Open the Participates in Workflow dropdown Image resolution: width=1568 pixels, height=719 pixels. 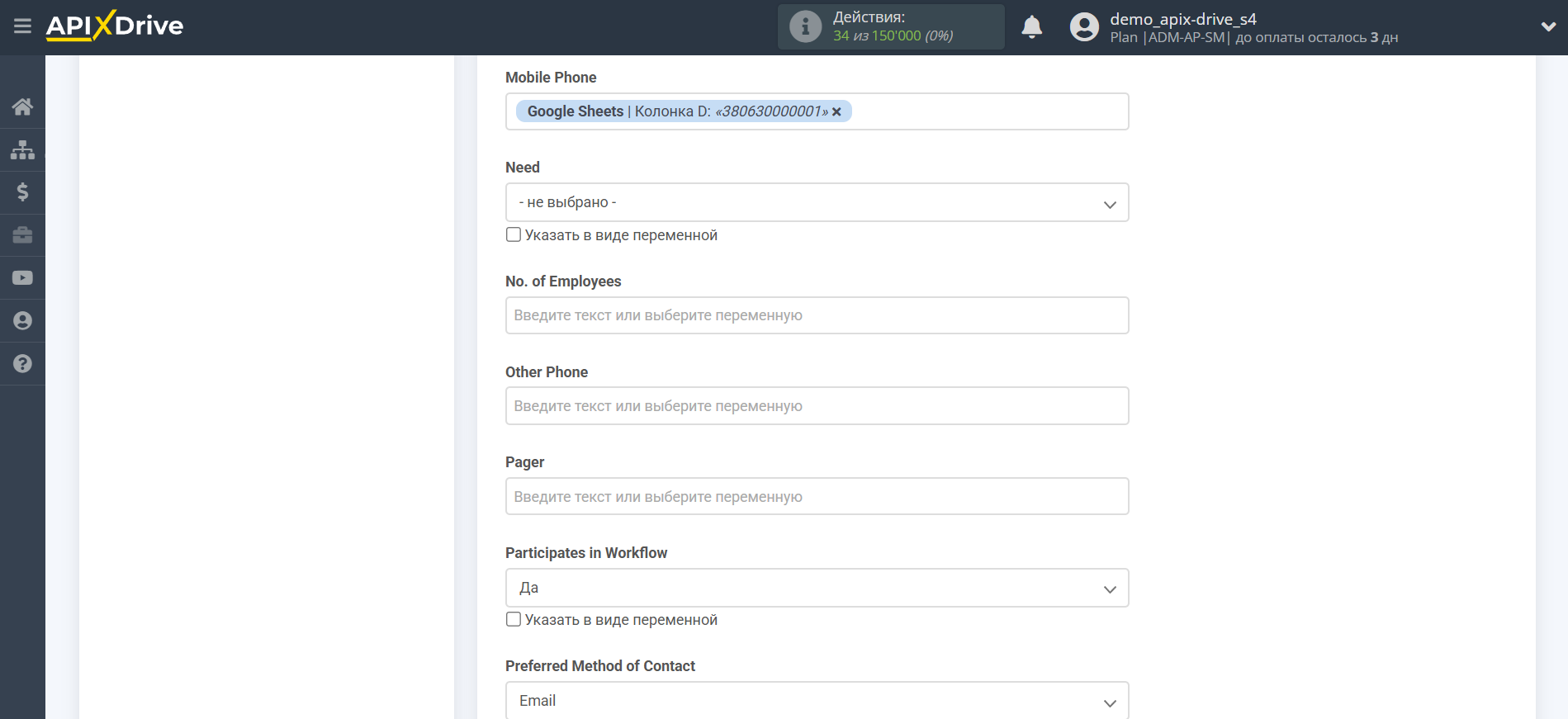pos(817,588)
